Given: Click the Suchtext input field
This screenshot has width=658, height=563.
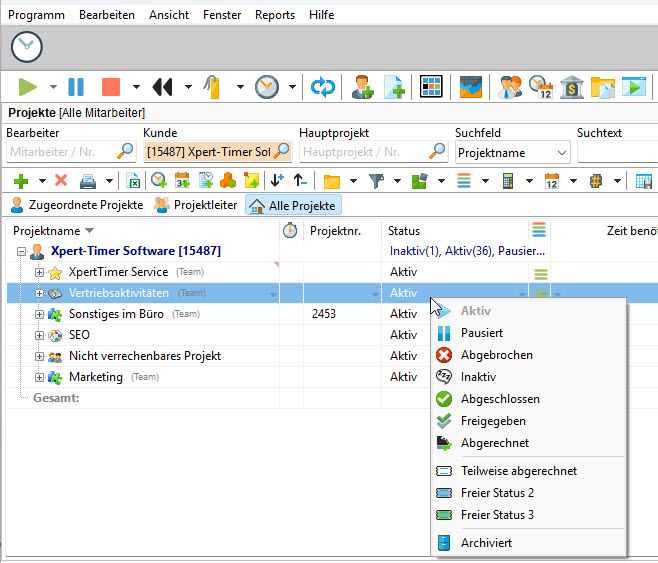Looking at the screenshot, I should [617, 151].
